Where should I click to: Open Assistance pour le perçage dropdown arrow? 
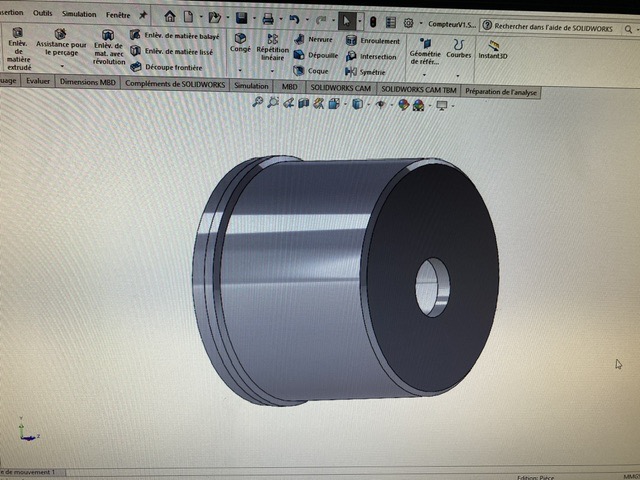click(60, 65)
